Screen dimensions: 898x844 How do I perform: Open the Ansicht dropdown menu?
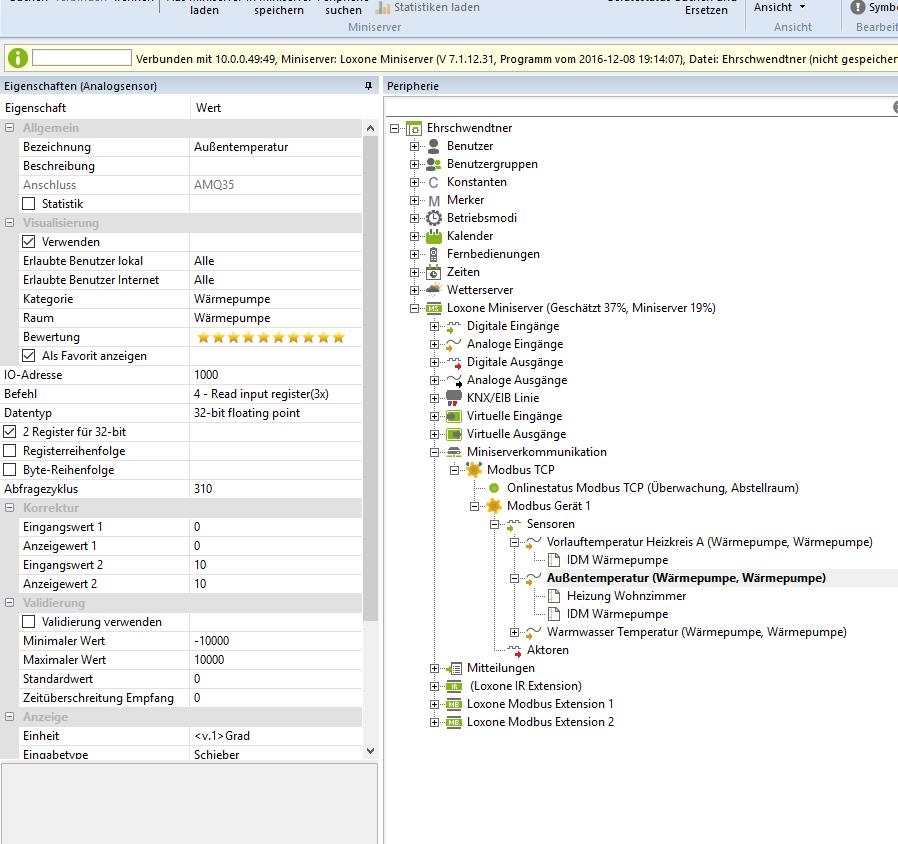pyautogui.click(x=780, y=7)
